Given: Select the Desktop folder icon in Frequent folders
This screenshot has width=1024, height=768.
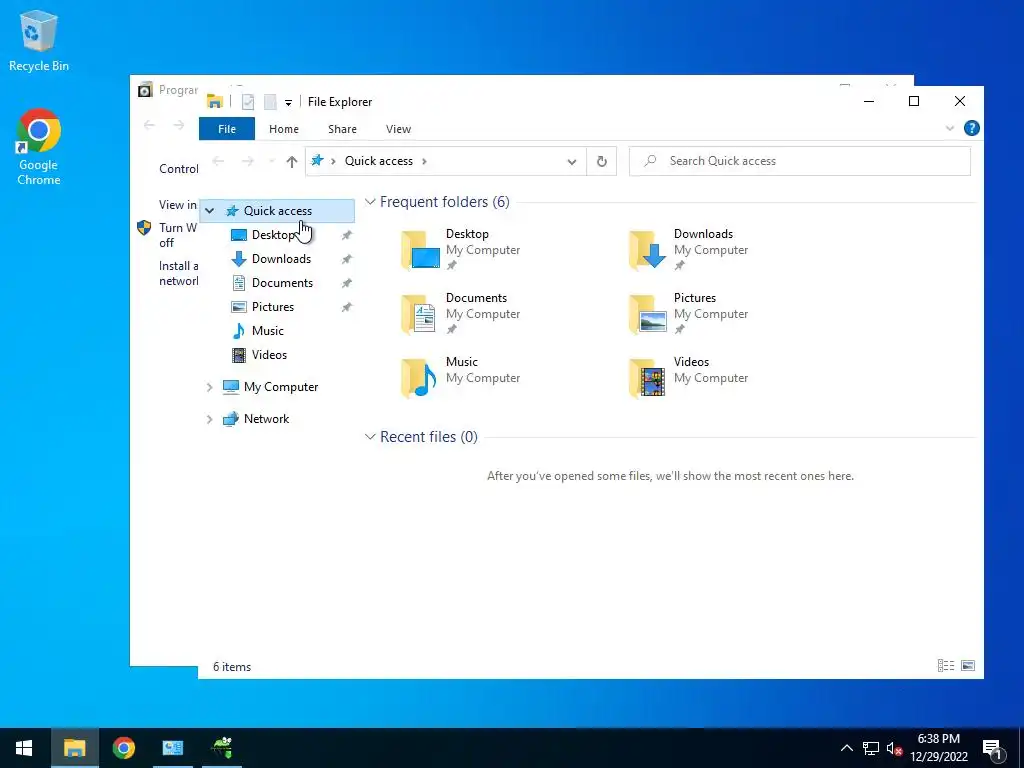Looking at the screenshot, I should coord(420,249).
